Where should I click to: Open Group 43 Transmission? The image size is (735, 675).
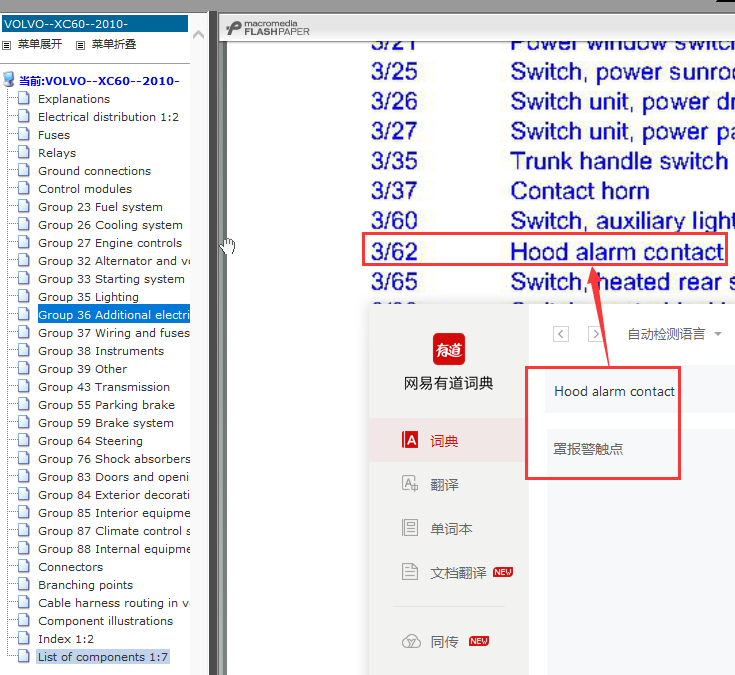coord(104,387)
